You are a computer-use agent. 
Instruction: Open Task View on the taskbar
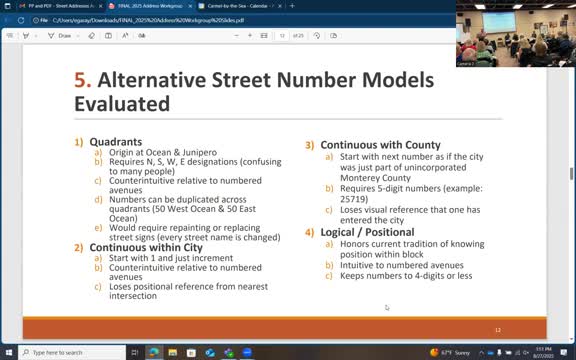coord(135,353)
